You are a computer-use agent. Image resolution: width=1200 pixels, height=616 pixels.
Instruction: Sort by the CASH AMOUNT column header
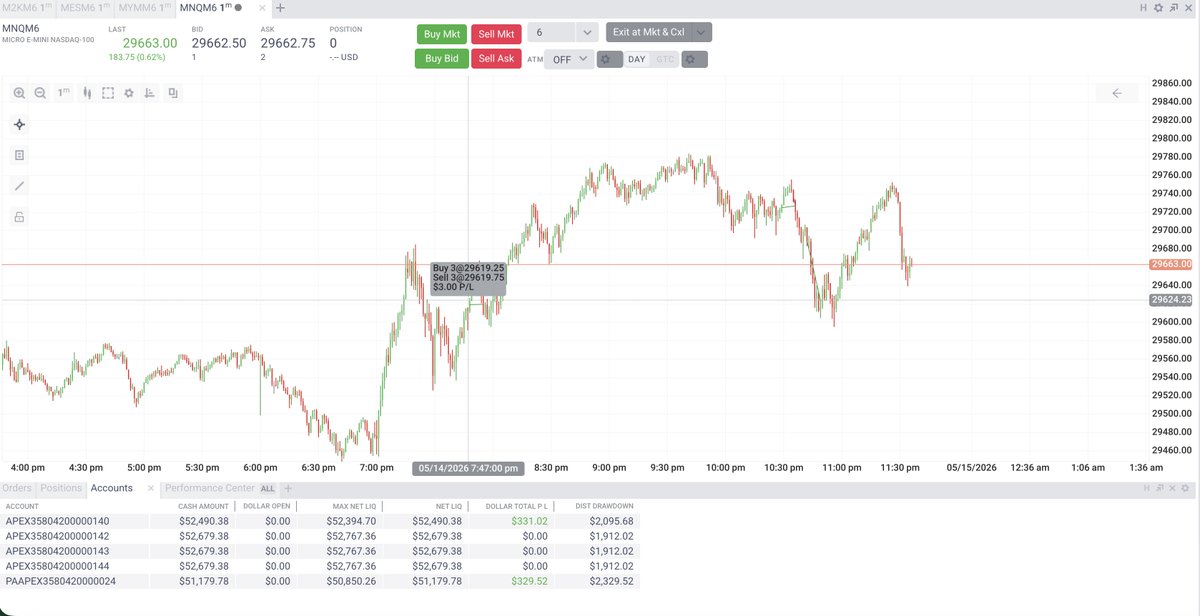tap(203, 506)
